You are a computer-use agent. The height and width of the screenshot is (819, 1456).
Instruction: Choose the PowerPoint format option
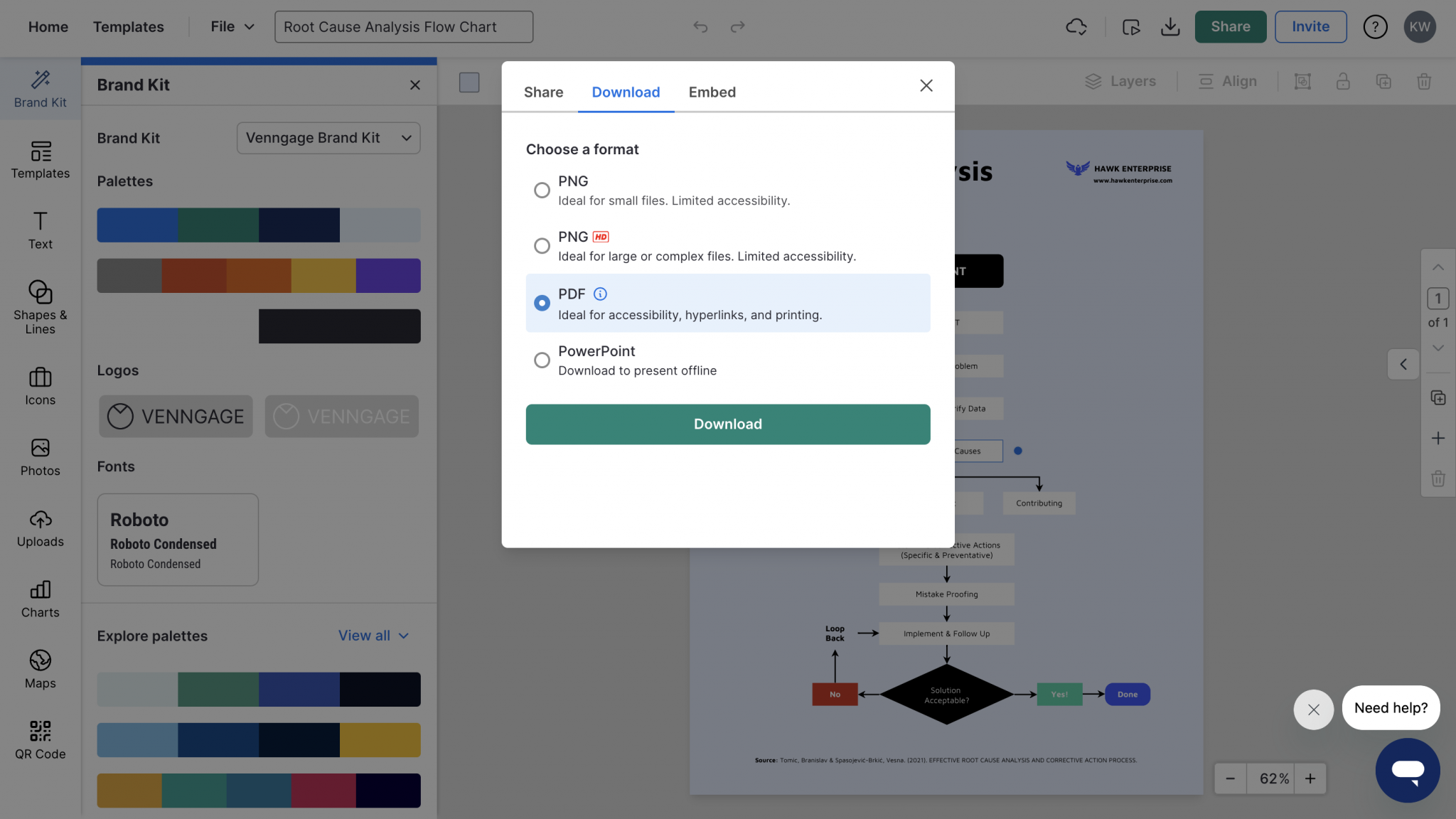tap(542, 360)
